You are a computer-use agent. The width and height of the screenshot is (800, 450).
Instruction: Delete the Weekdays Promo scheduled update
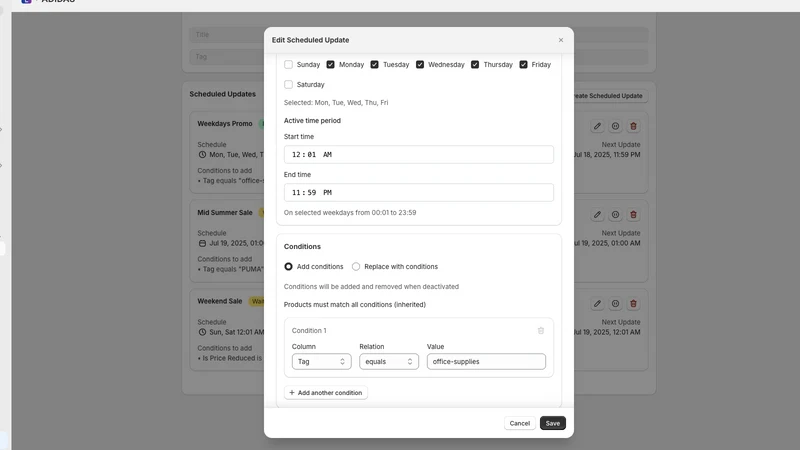[x=633, y=126]
